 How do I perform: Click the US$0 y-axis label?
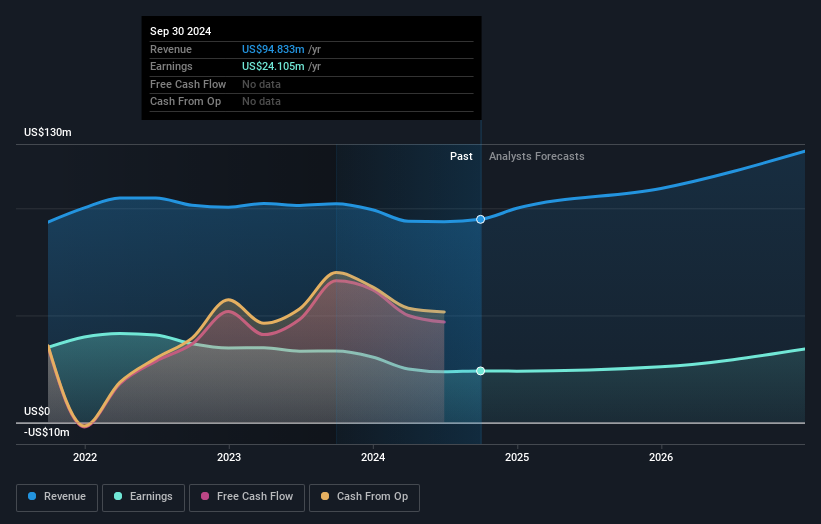pos(37,411)
